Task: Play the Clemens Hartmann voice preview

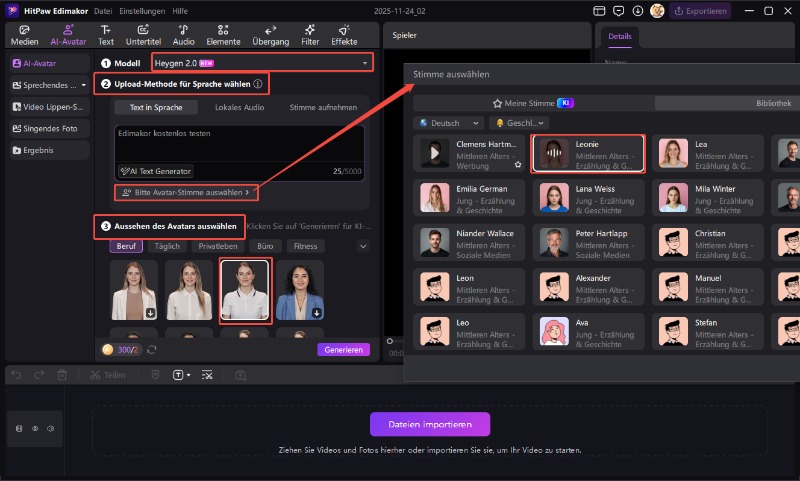Action: [432, 152]
